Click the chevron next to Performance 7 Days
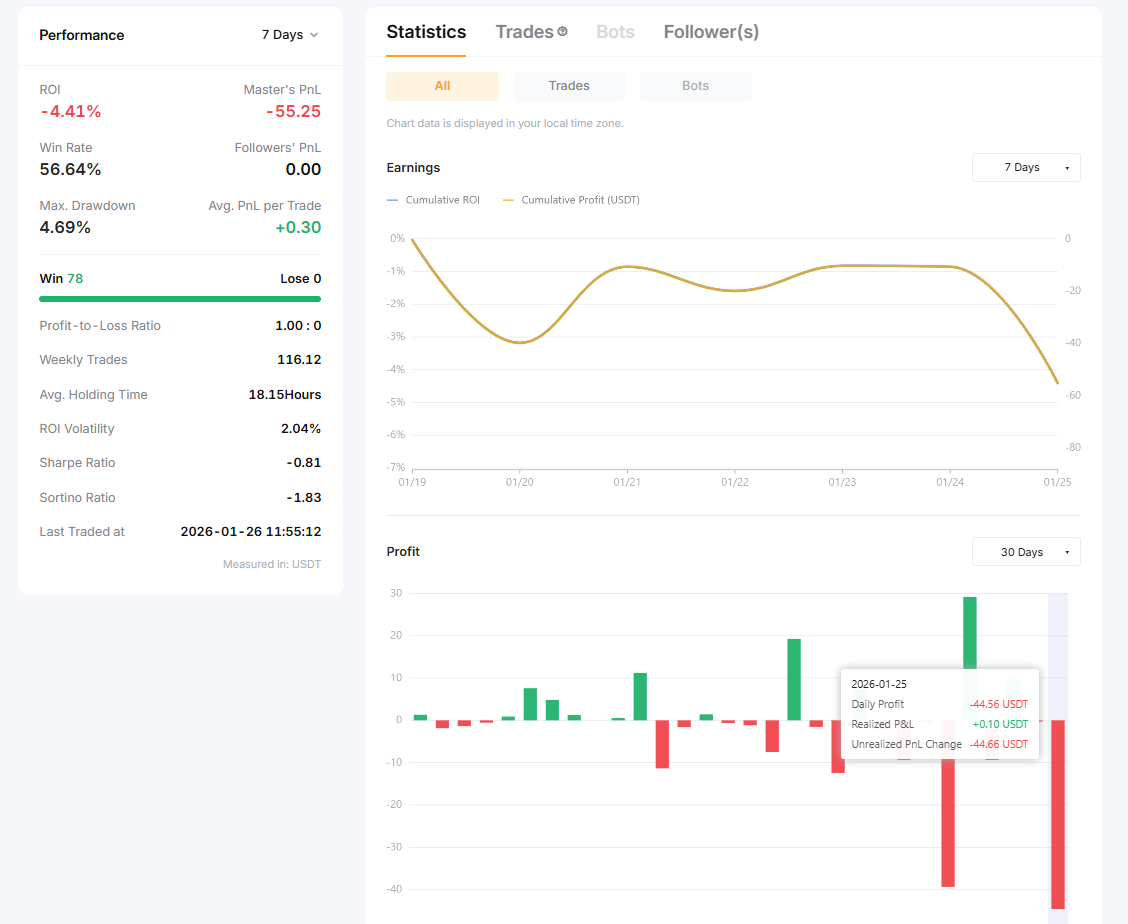 [x=314, y=35]
